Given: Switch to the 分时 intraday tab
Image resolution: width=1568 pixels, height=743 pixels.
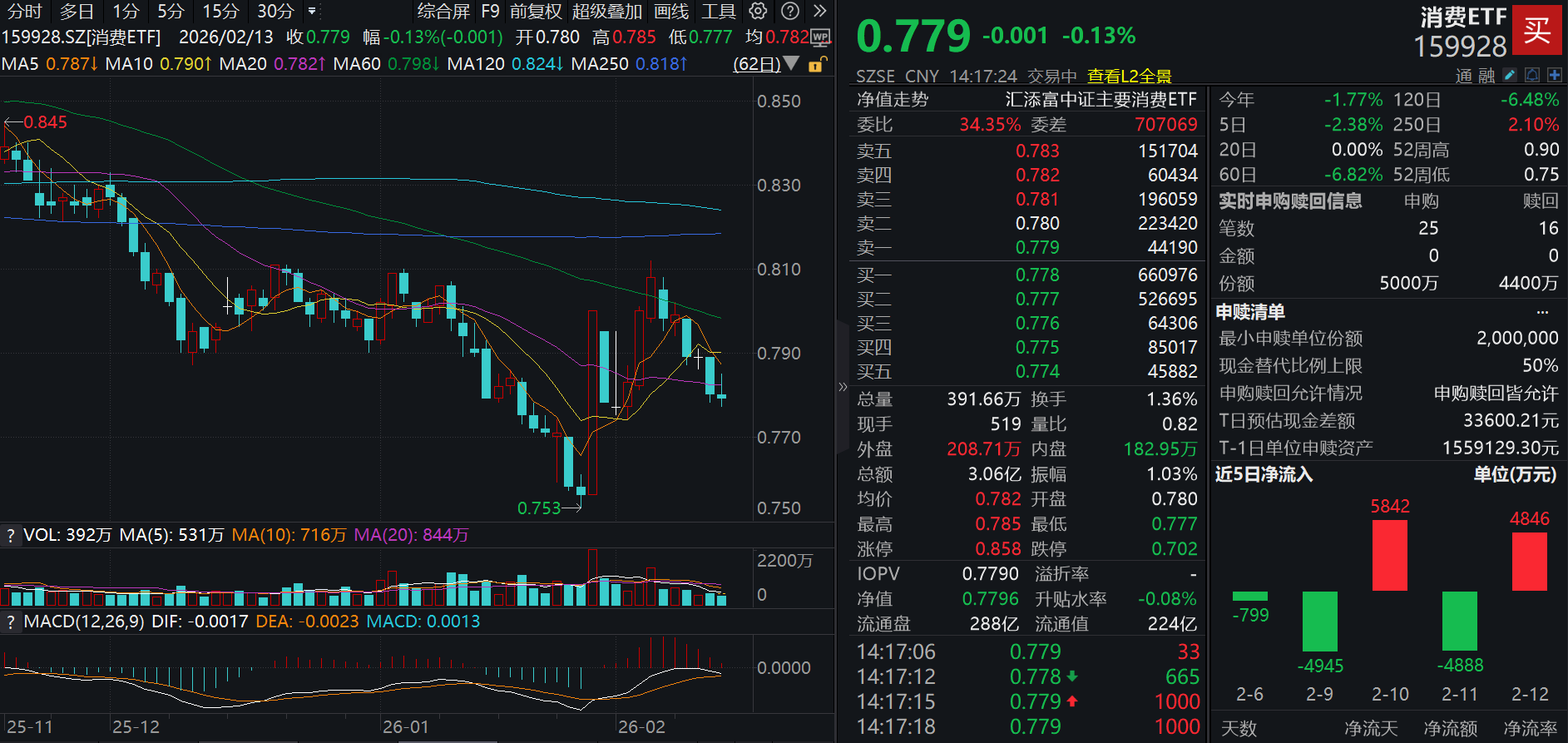Looking at the screenshot, I should pyautogui.click(x=24, y=11).
